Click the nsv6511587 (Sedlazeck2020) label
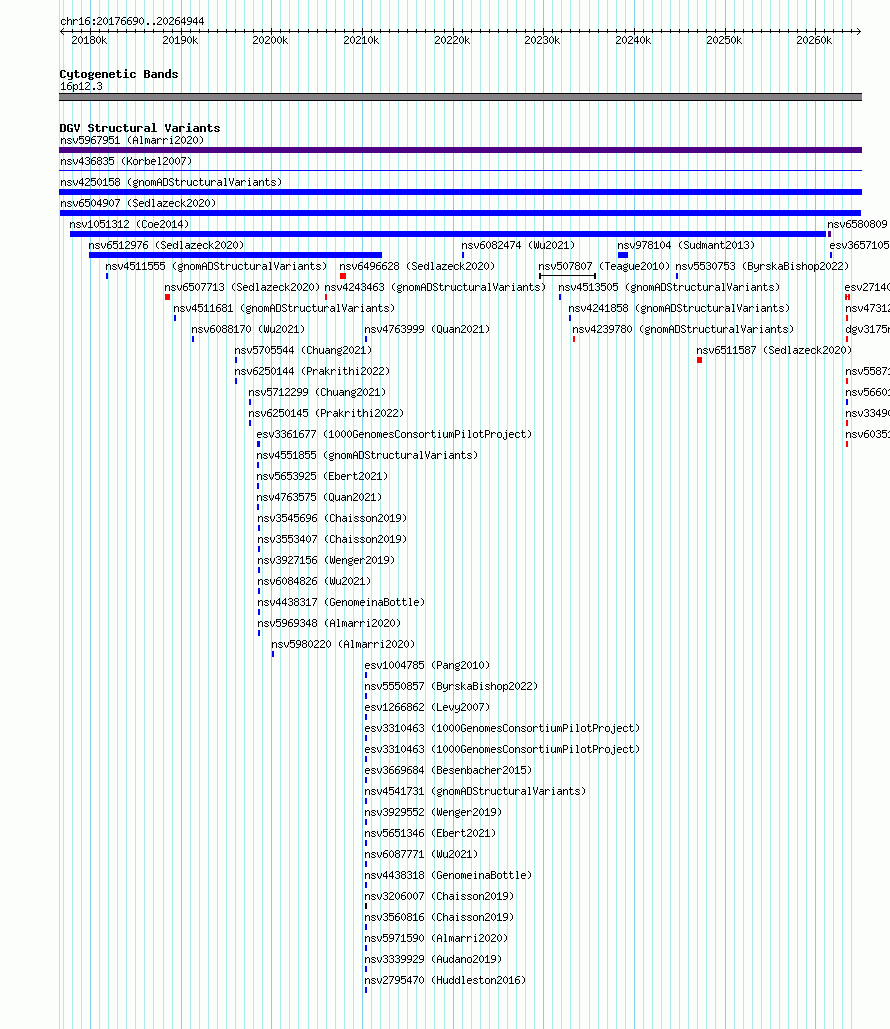The image size is (890, 1029). pyautogui.click(x=774, y=350)
